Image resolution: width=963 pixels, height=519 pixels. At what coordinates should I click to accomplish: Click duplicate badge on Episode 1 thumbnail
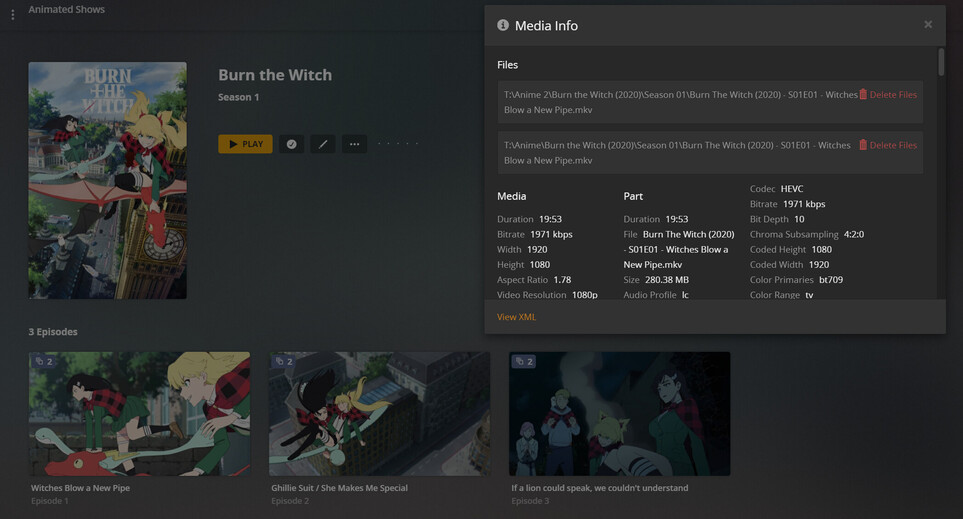point(44,362)
